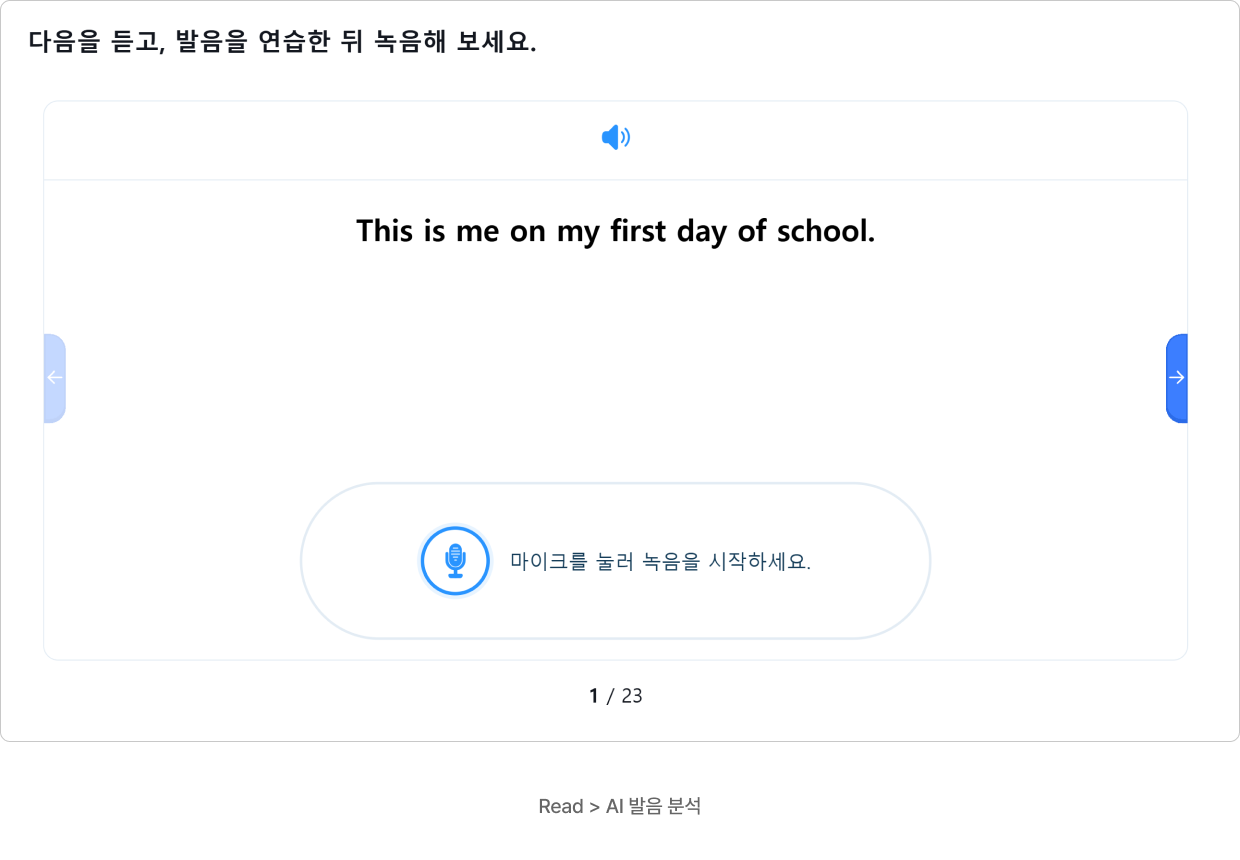Click the light-blue previous-slide tab on left edge

click(x=55, y=378)
